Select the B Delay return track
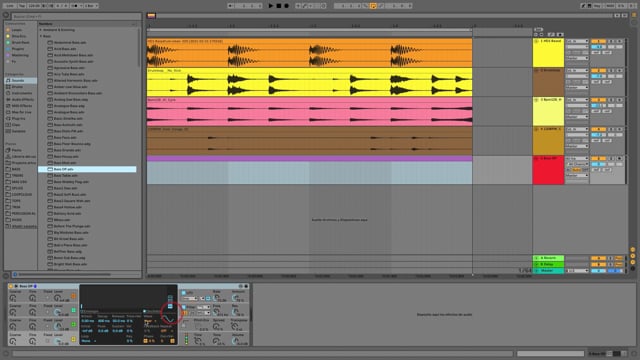The height and width of the screenshot is (360, 640). tap(549, 264)
